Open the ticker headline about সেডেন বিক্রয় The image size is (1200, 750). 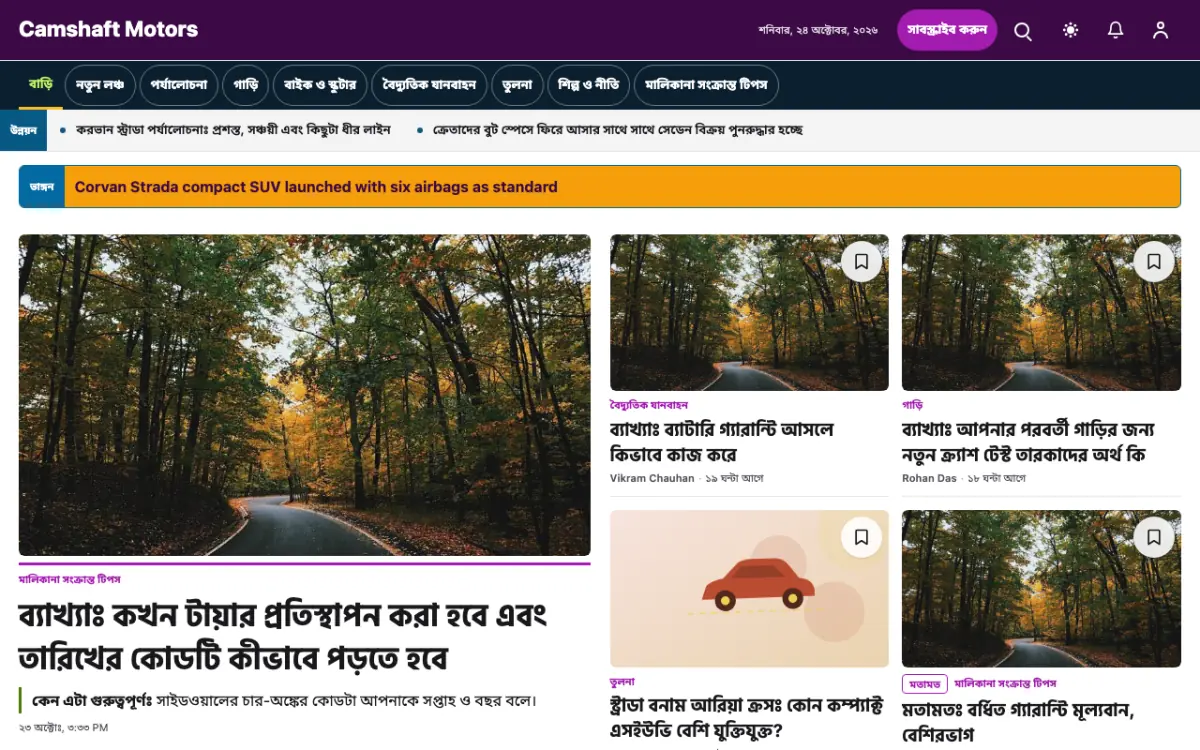(617, 130)
